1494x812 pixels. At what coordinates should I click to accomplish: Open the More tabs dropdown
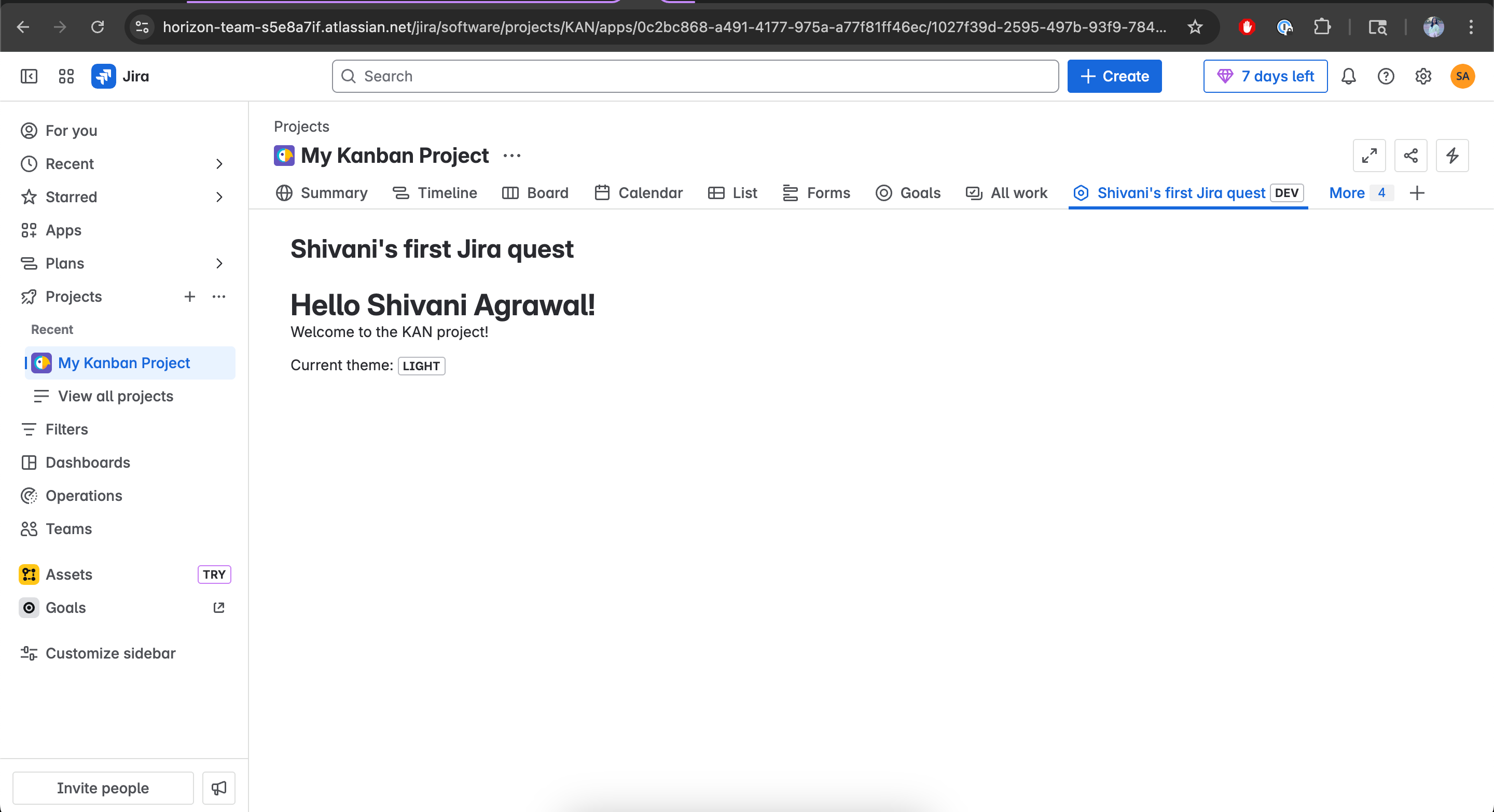tap(1357, 193)
